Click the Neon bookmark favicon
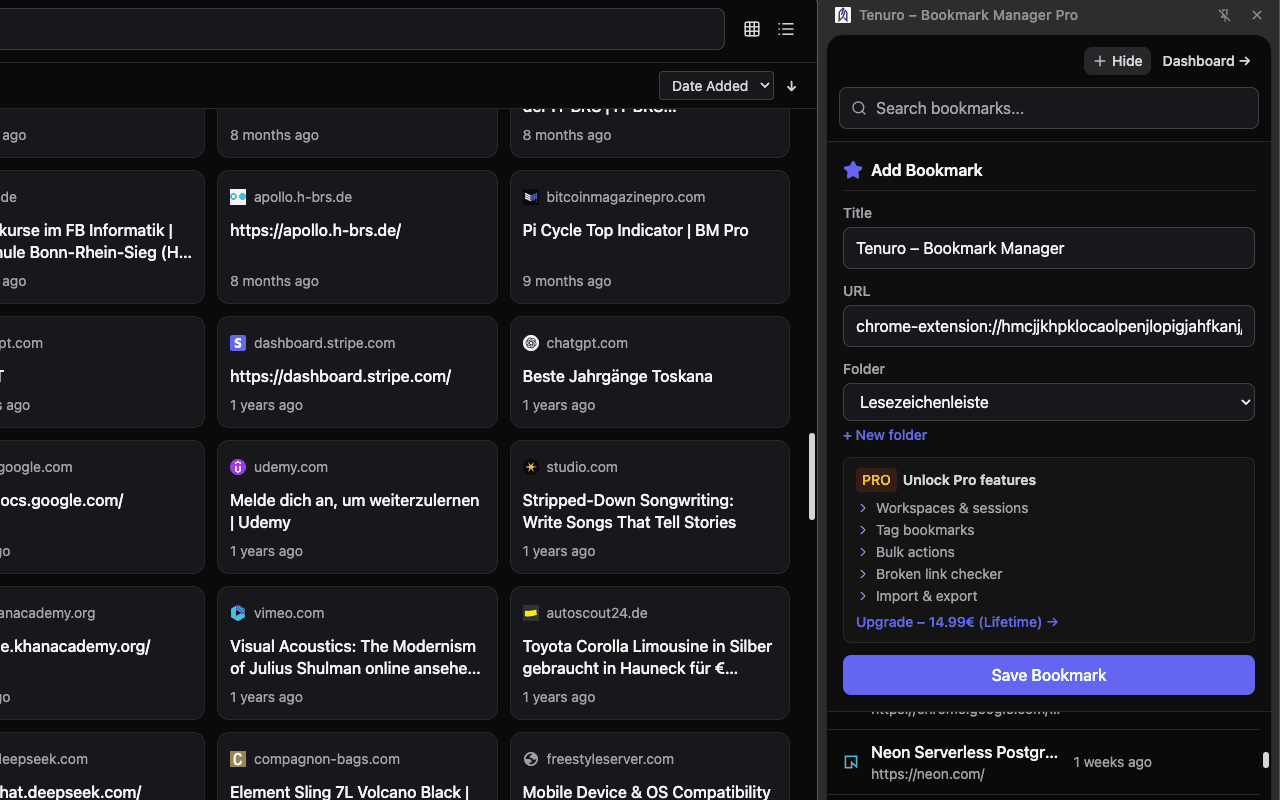 pos(851,762)
